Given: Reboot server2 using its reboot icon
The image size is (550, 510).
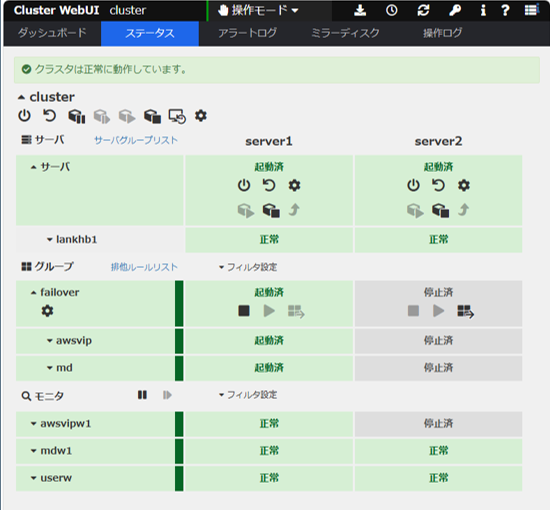Looking at the screenshot, I should point(438,185).
